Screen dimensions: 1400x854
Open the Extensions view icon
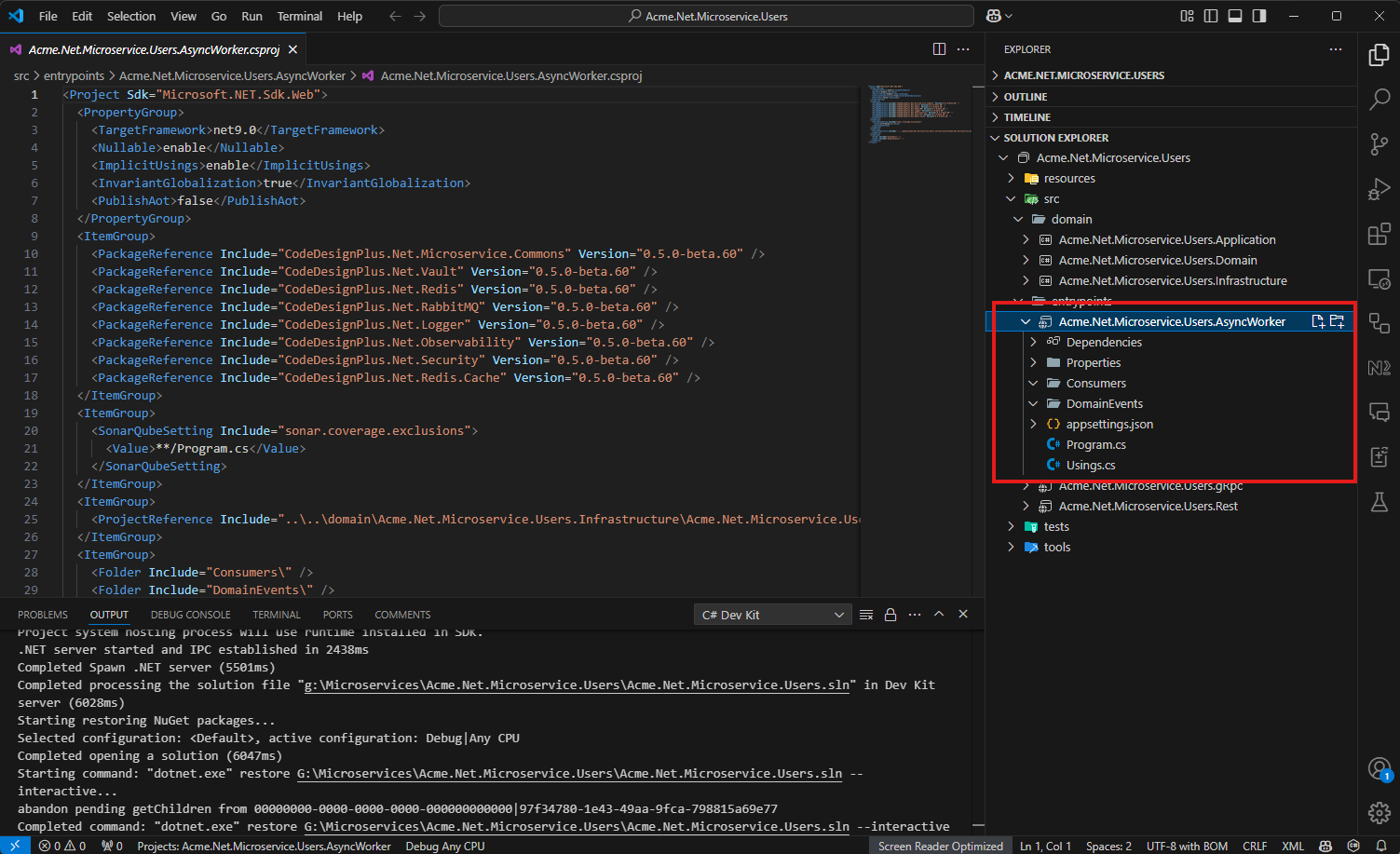pyautogui.click(x=1380, y=233)
